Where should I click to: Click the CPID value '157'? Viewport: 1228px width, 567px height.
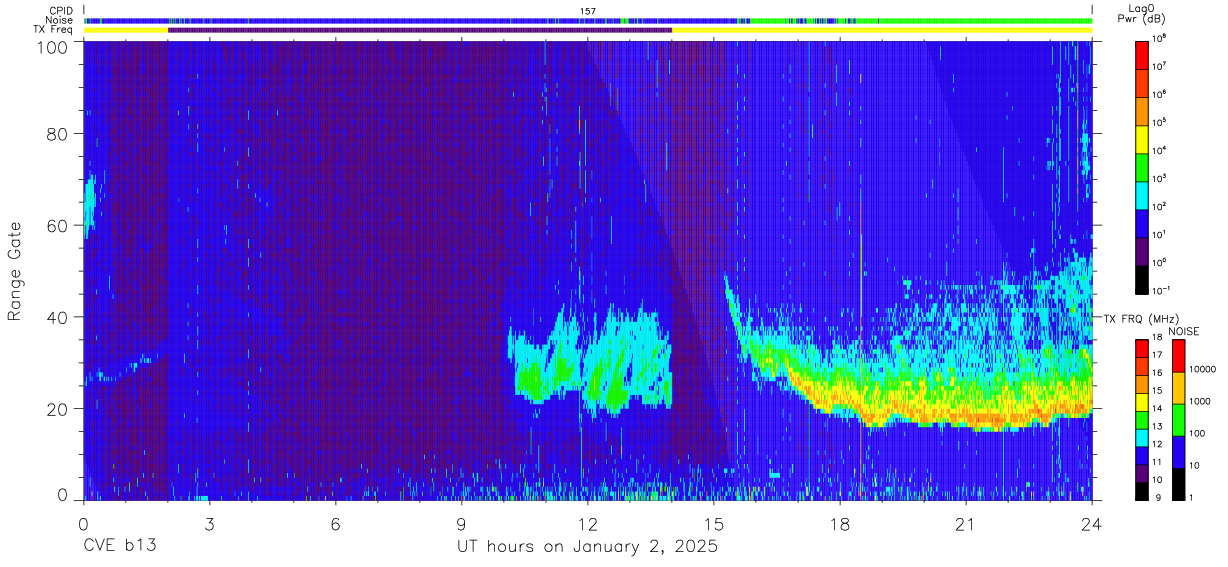588,11
